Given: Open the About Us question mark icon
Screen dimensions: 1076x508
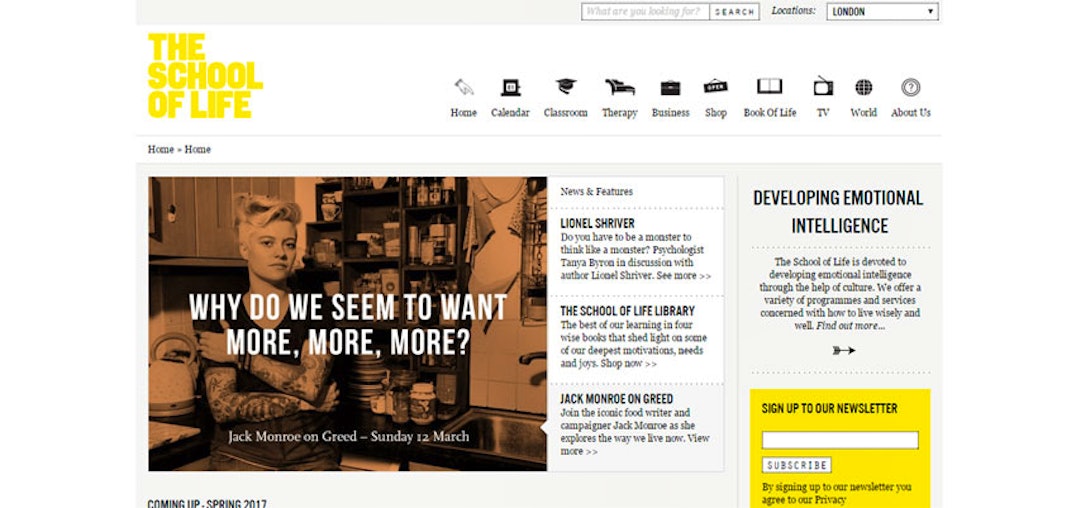Looking at the screenshot, I should tap(911, 87).
